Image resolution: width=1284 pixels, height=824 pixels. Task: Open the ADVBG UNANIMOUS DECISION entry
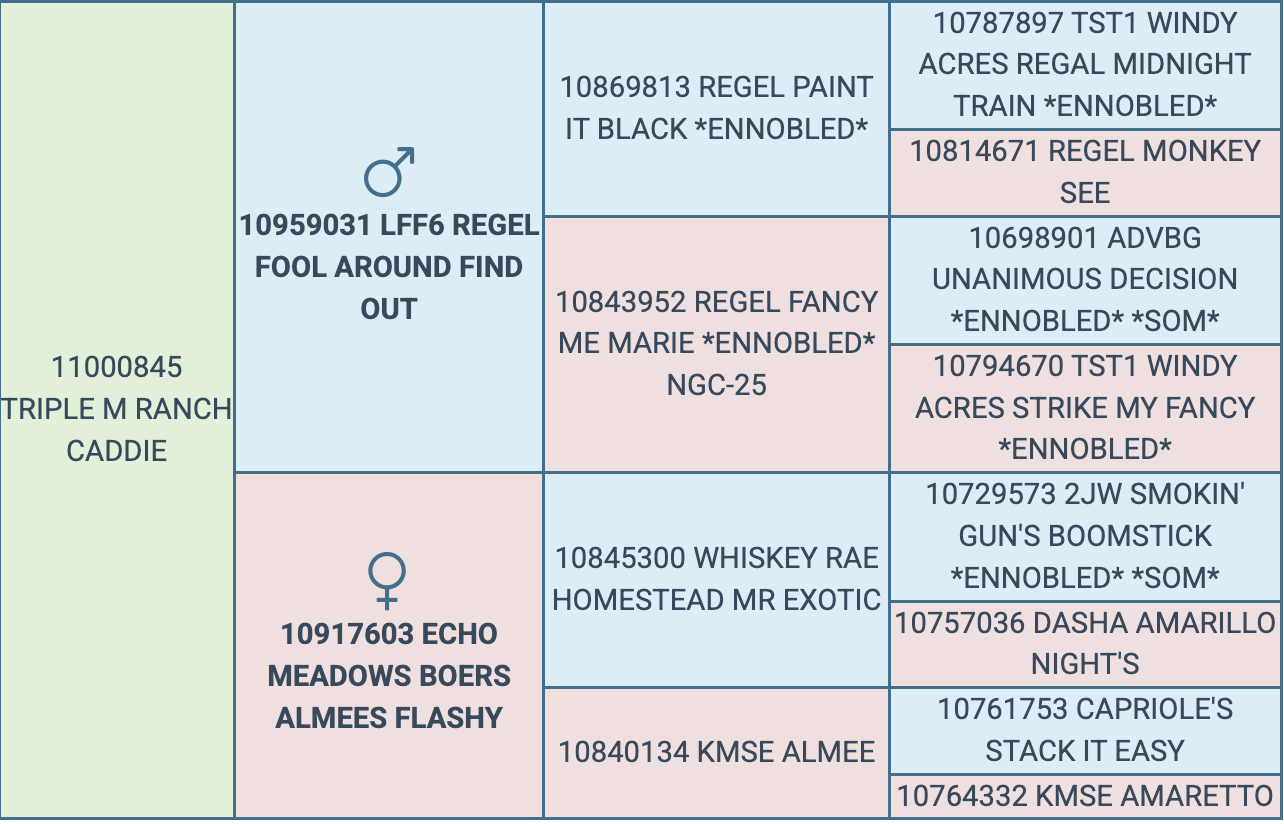1085,279
